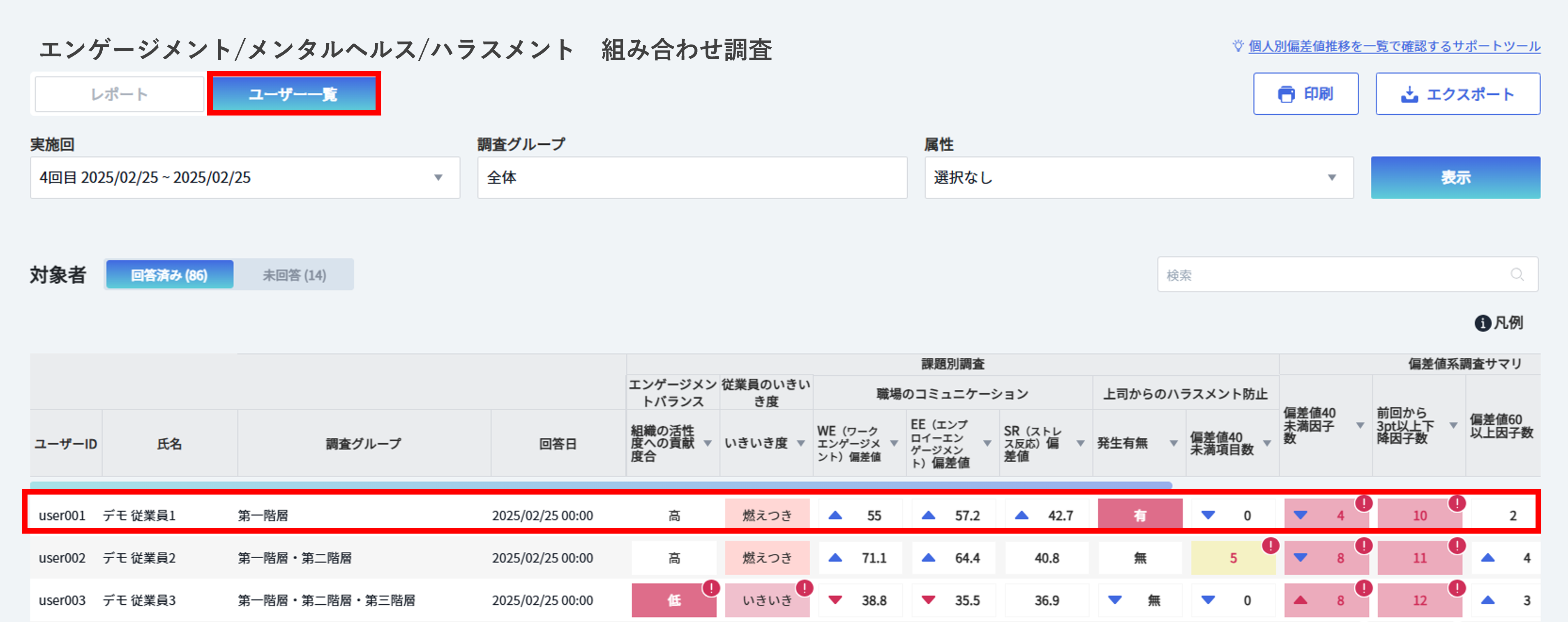Click alert badge on user001 value 4 cell
Viewport: 1568px width, 622px height.
pos(1363,503)
